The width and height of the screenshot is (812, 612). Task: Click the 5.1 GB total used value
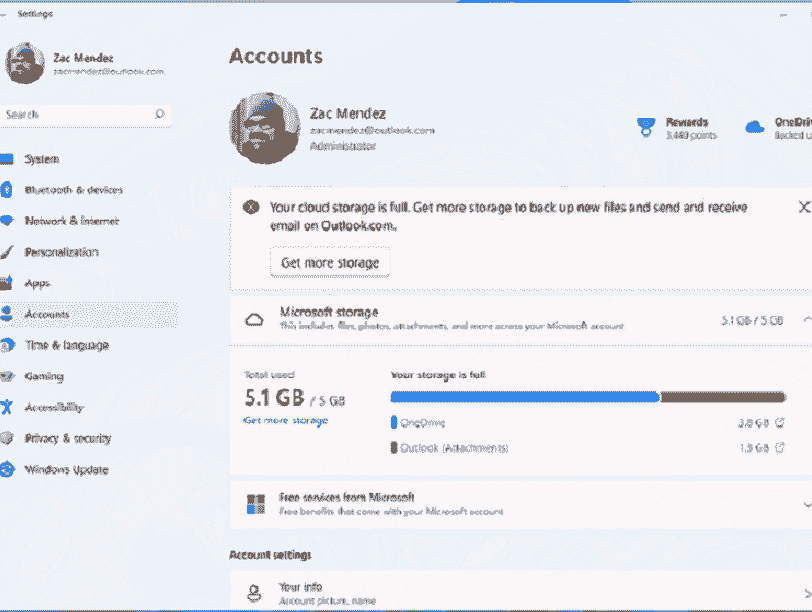pos(274,398)
